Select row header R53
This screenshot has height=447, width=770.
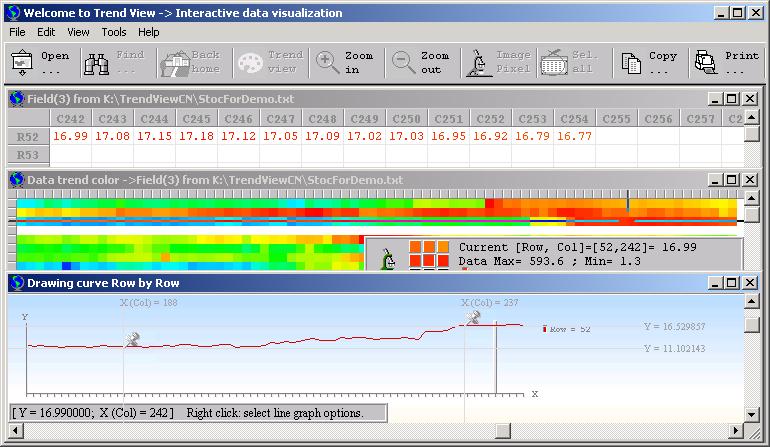[28, 155]
